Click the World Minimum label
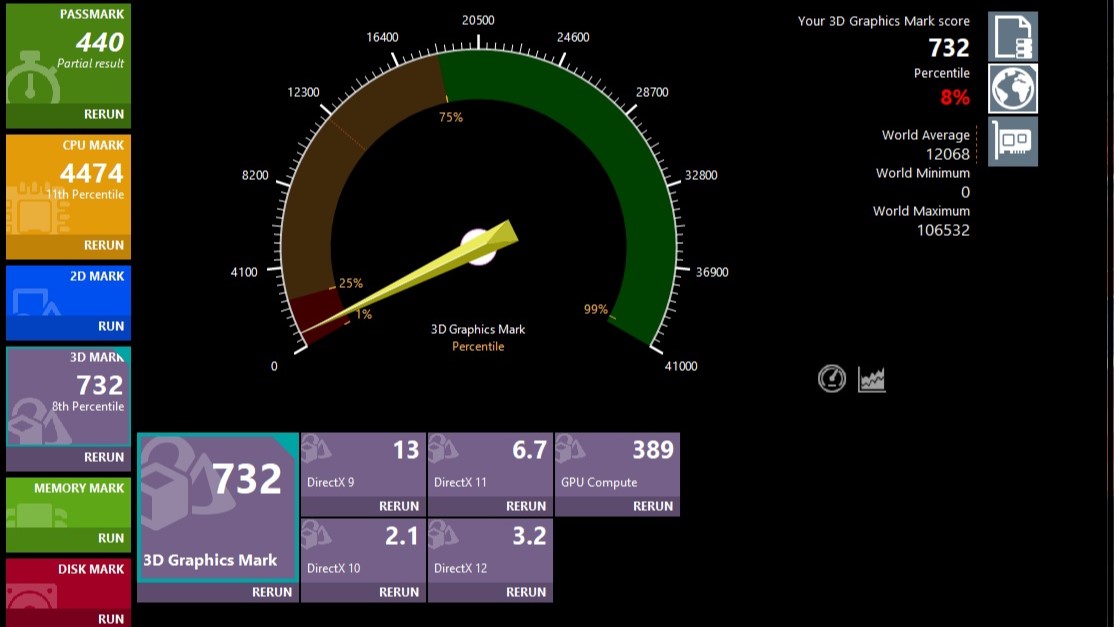The height and width of the screenshot is (627, 1114). coord(923,173)
